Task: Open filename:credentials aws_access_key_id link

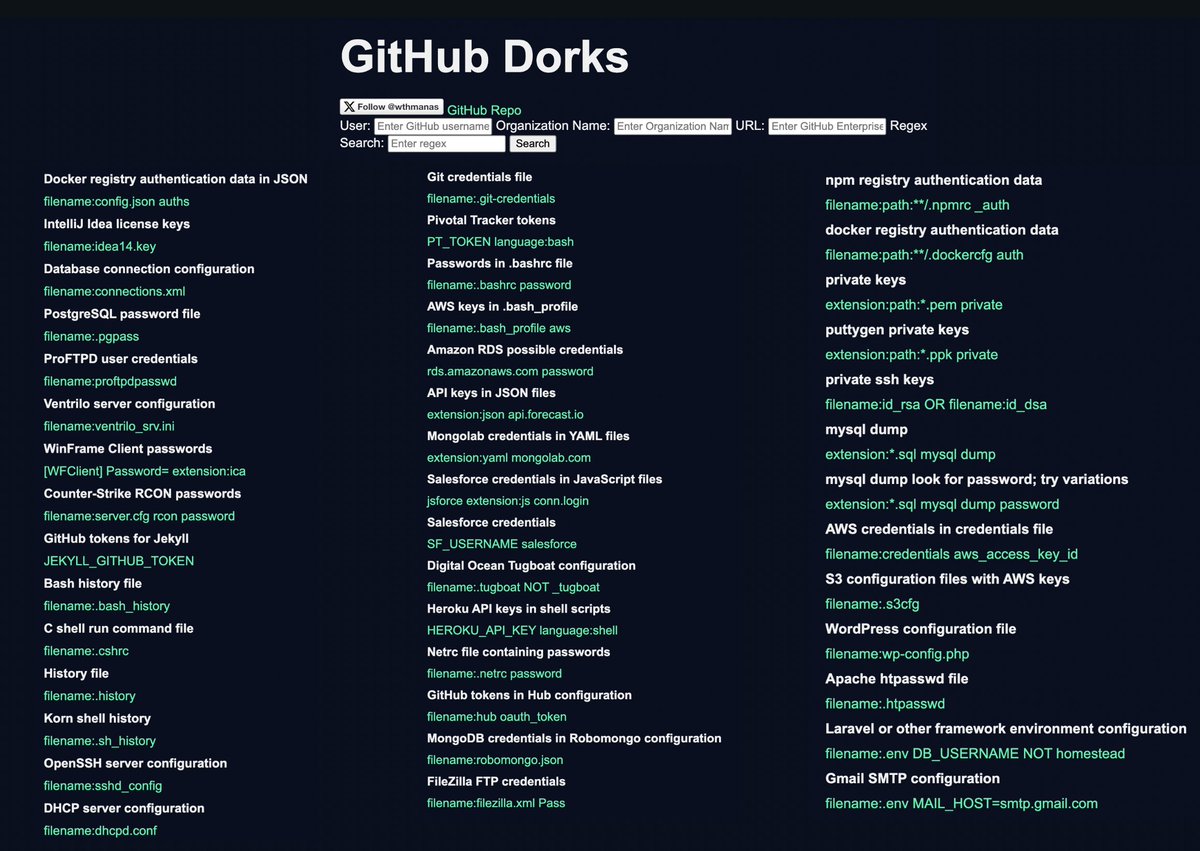Action: [x=951, y=554]
